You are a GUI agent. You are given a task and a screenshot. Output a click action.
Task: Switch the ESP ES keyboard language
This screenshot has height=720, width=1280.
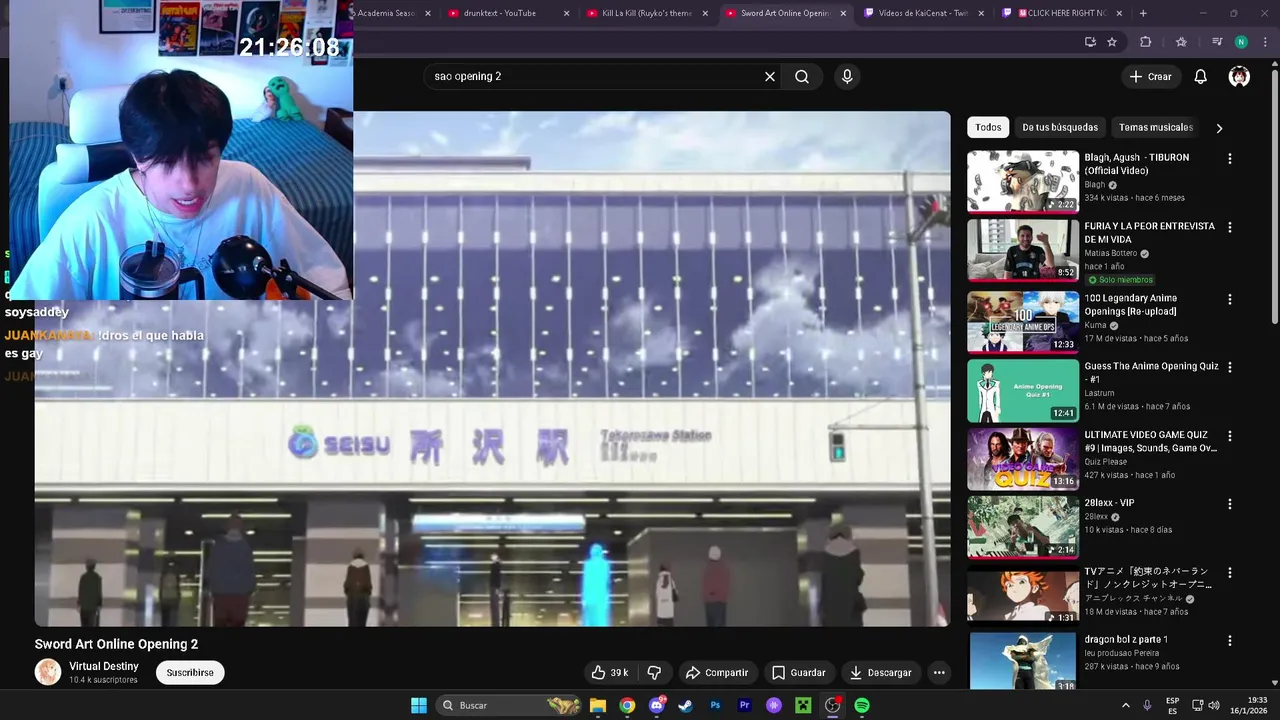(x=1172, y=705)
